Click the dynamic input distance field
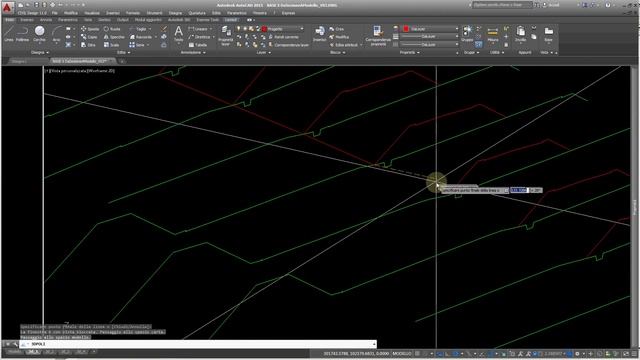 (x=519, y=190)
